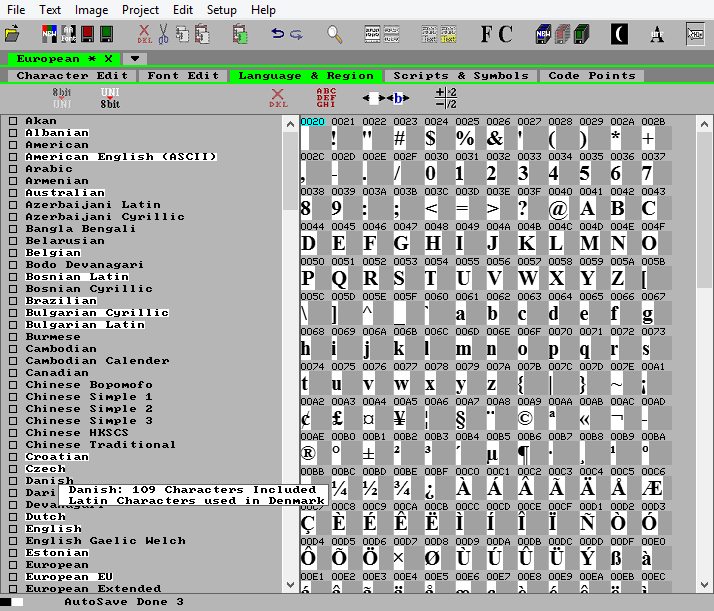Switch to the Code Points tab
This screenshot has height=611, width=714.
pos(592,76)
